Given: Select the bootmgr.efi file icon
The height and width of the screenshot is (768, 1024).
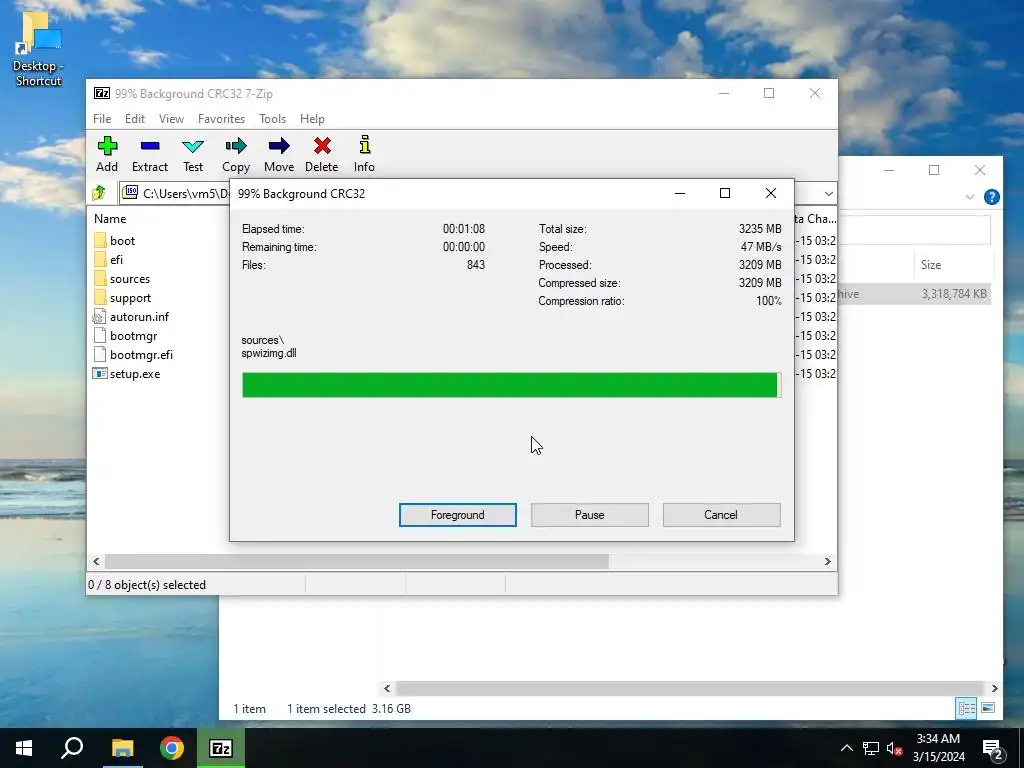Looking at the screenshot, I should tap(100, 355).
